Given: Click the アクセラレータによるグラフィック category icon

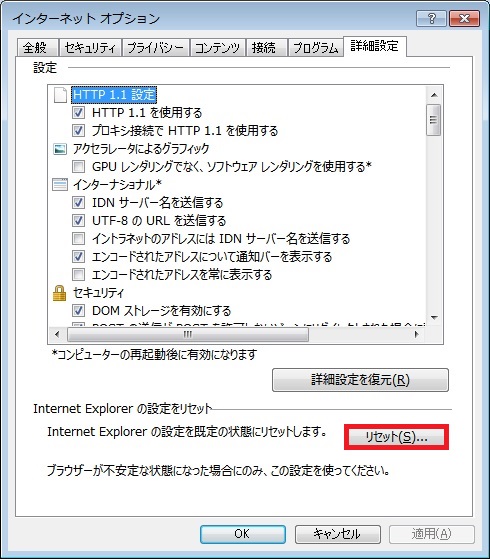Looking at the screenshot, I should 60,149.
